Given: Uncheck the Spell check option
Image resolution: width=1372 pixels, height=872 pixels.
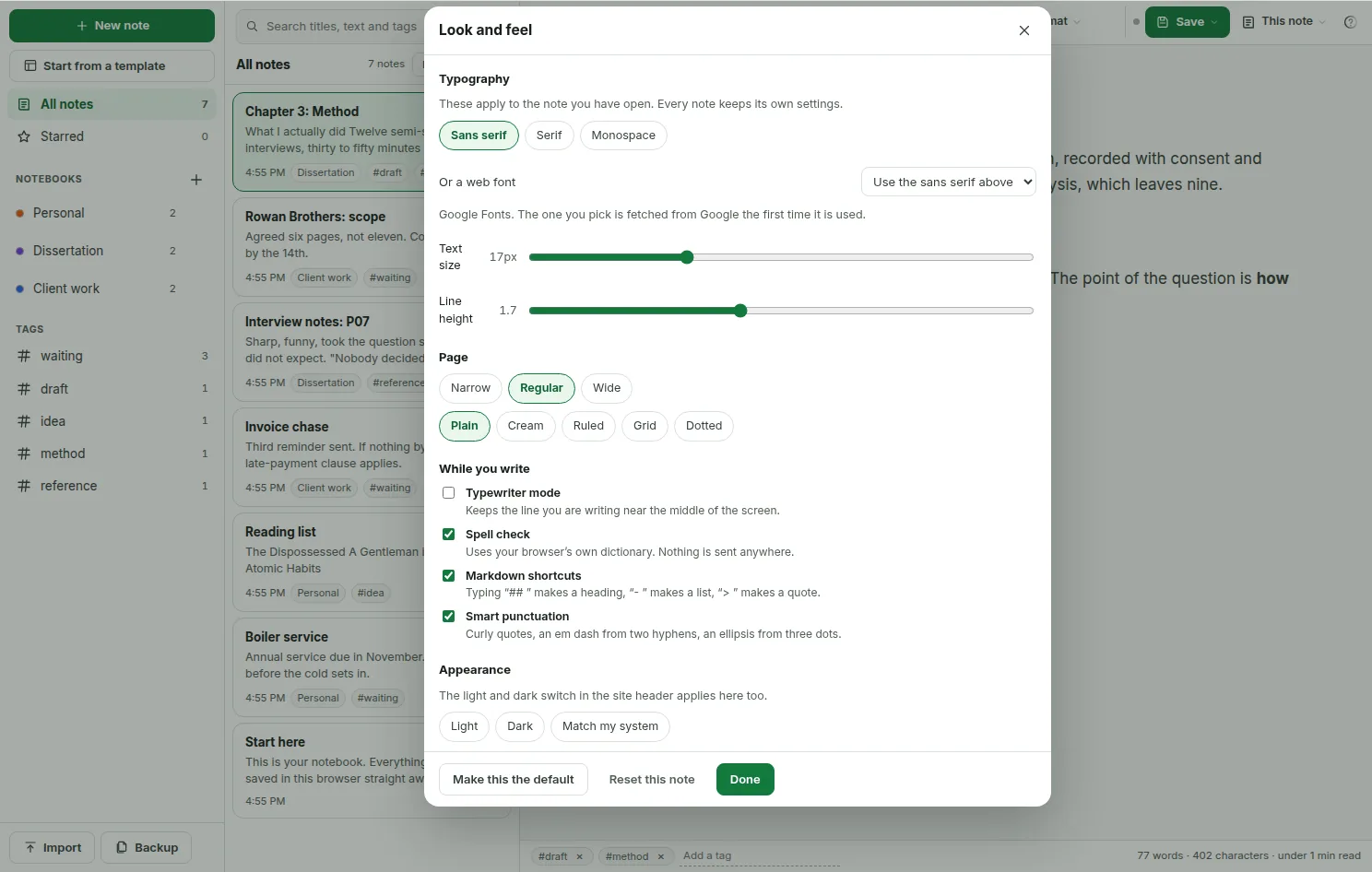Looking at the screenshot, I should coord(448,535).
